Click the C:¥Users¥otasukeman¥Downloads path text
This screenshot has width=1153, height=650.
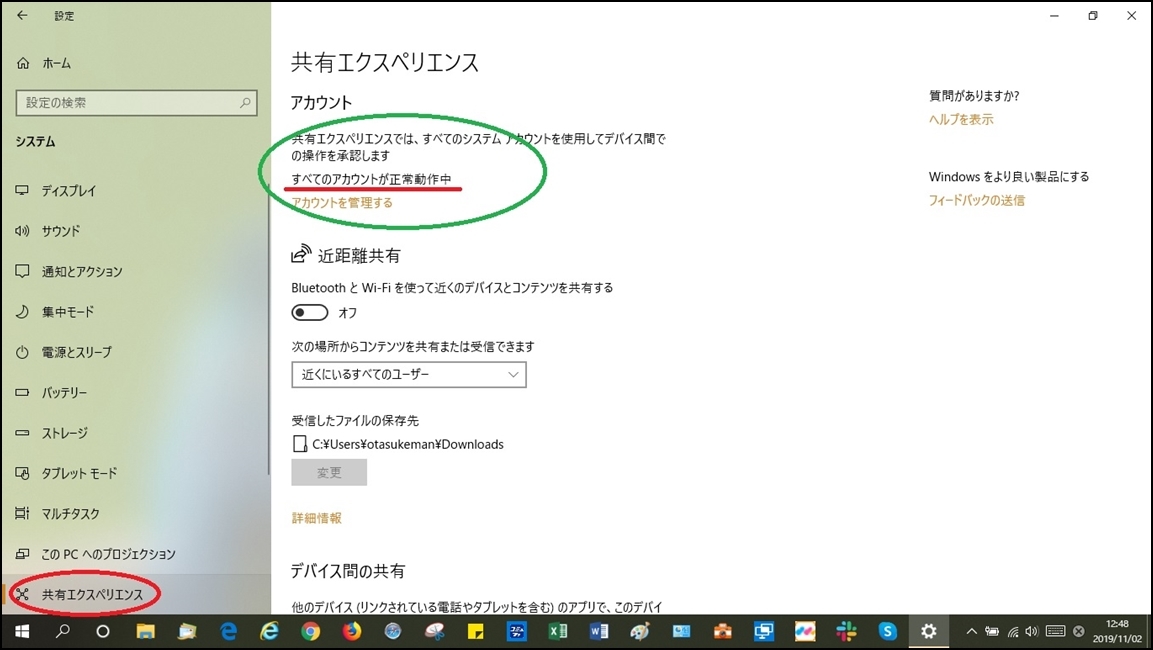pos(408,444)
